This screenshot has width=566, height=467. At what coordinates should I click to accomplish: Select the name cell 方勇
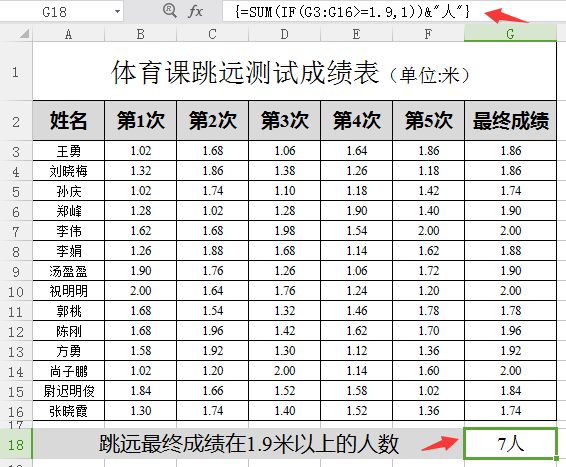[x=69, y=351]
